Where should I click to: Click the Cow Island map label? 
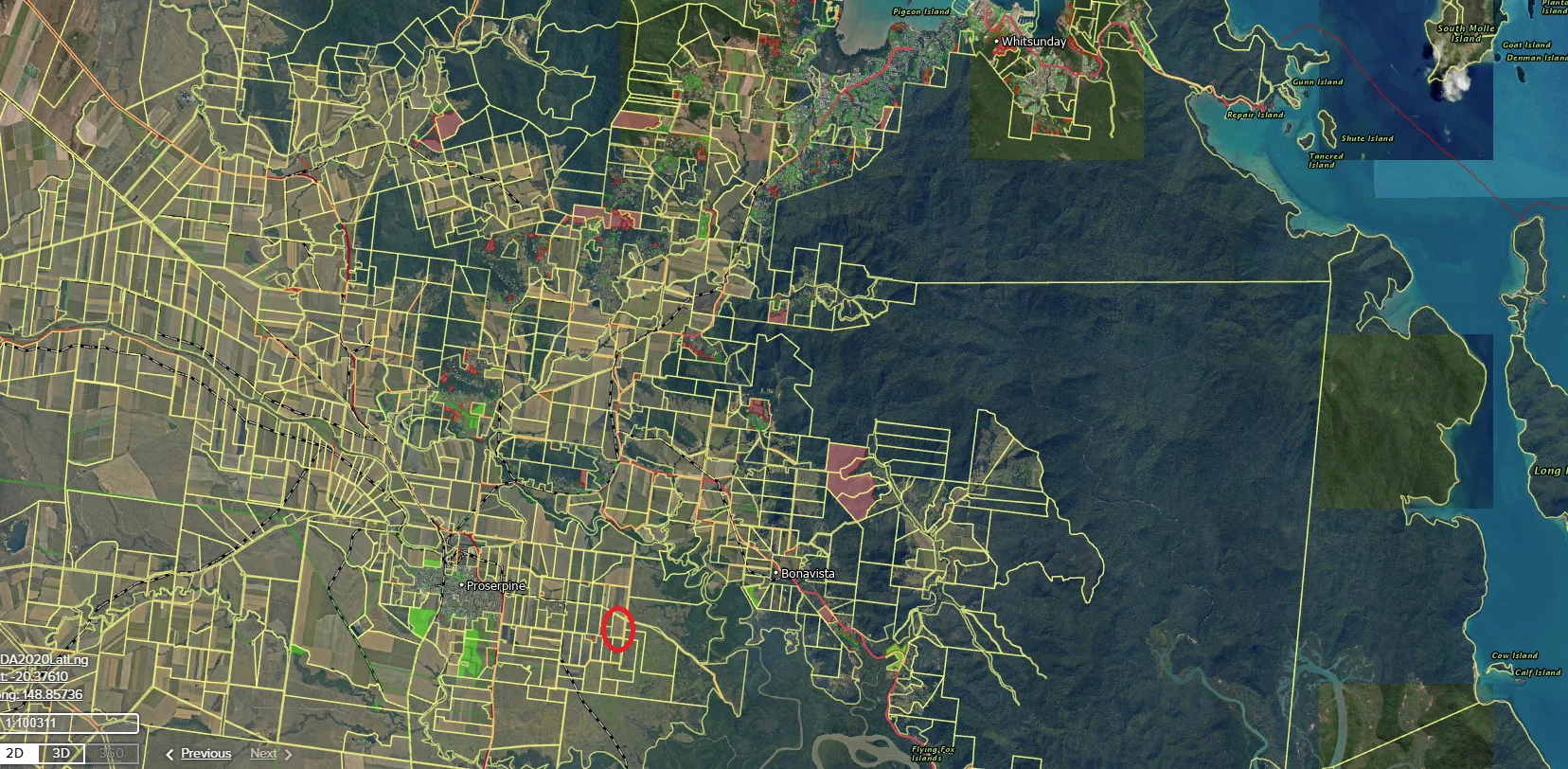(x=1514, y=655)
